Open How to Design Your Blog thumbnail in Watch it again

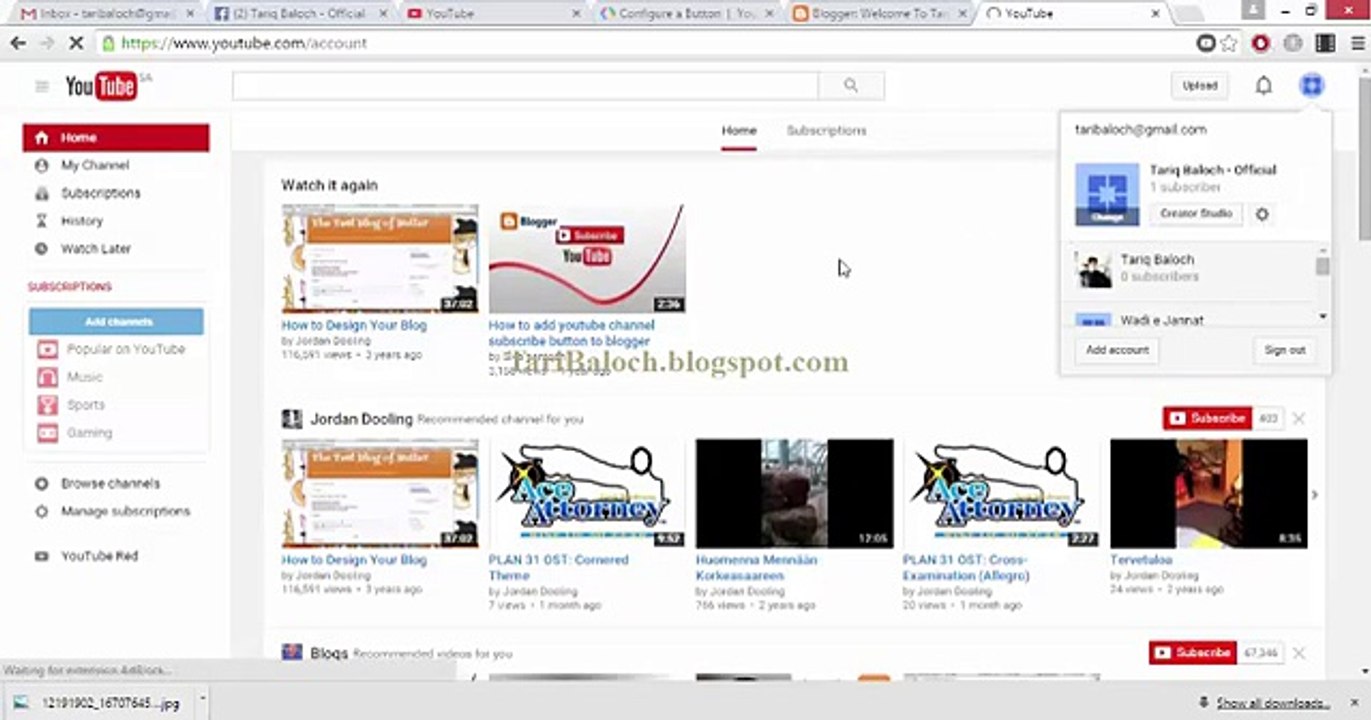[x=380, y=259]
